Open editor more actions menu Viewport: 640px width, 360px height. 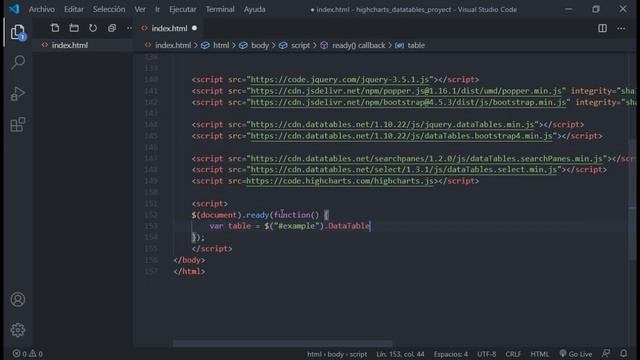pyautogui.click(x=621, y=28)
